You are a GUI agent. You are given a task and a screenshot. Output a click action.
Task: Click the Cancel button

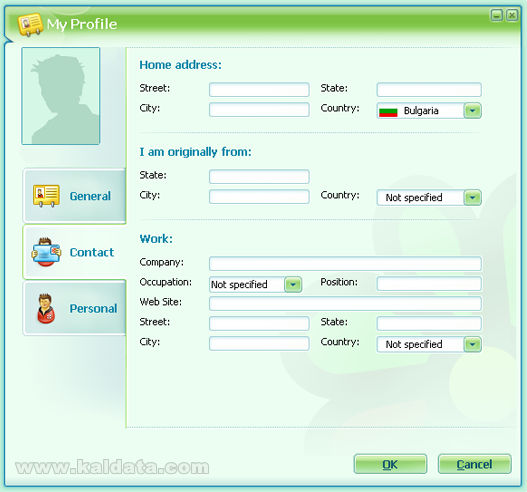(x=474, y=464)
